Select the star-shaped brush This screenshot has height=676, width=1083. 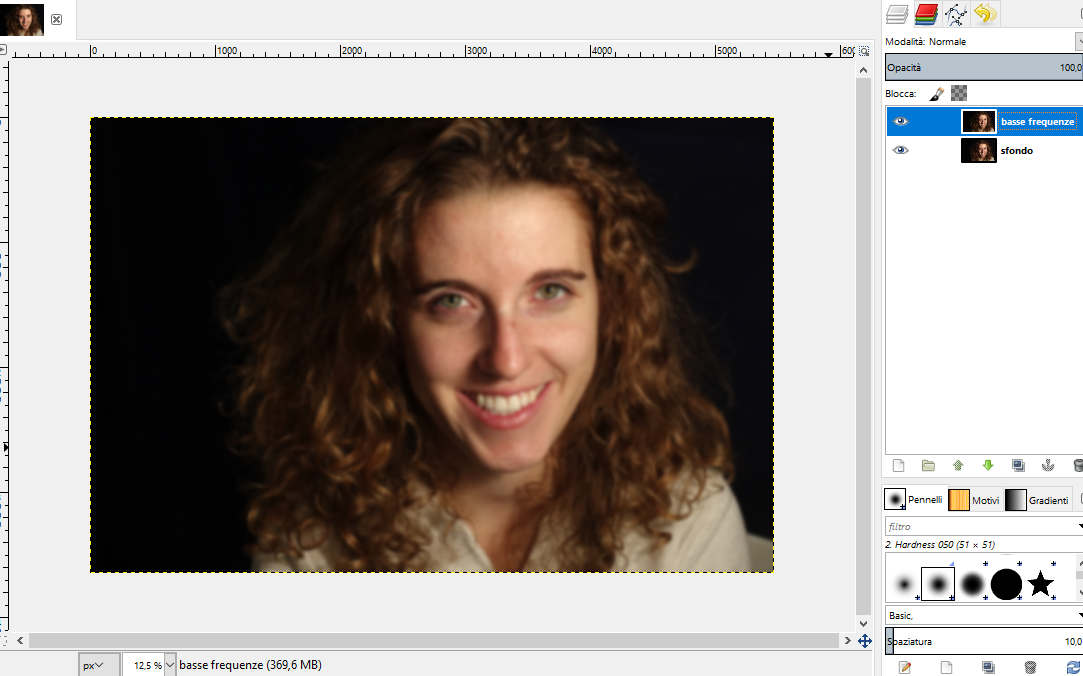click(1041, 583)
